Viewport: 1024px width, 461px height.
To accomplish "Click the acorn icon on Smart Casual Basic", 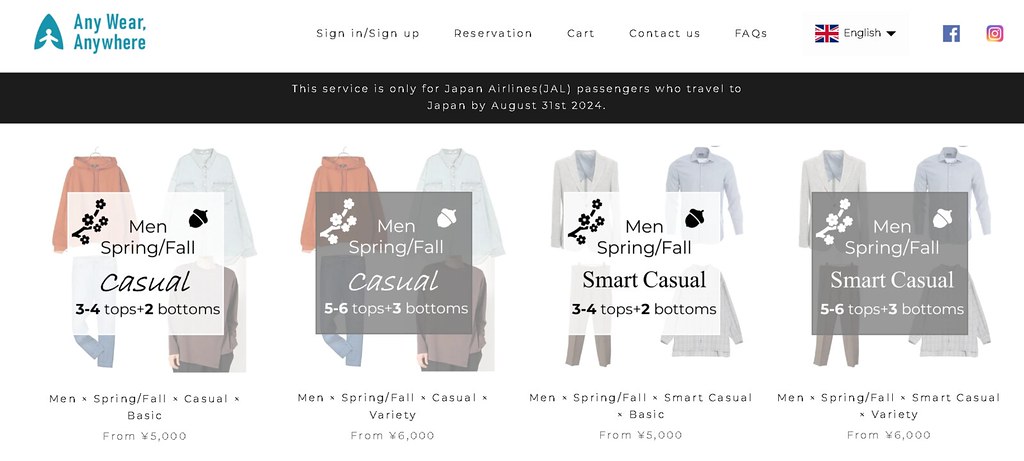I will 694,217.
